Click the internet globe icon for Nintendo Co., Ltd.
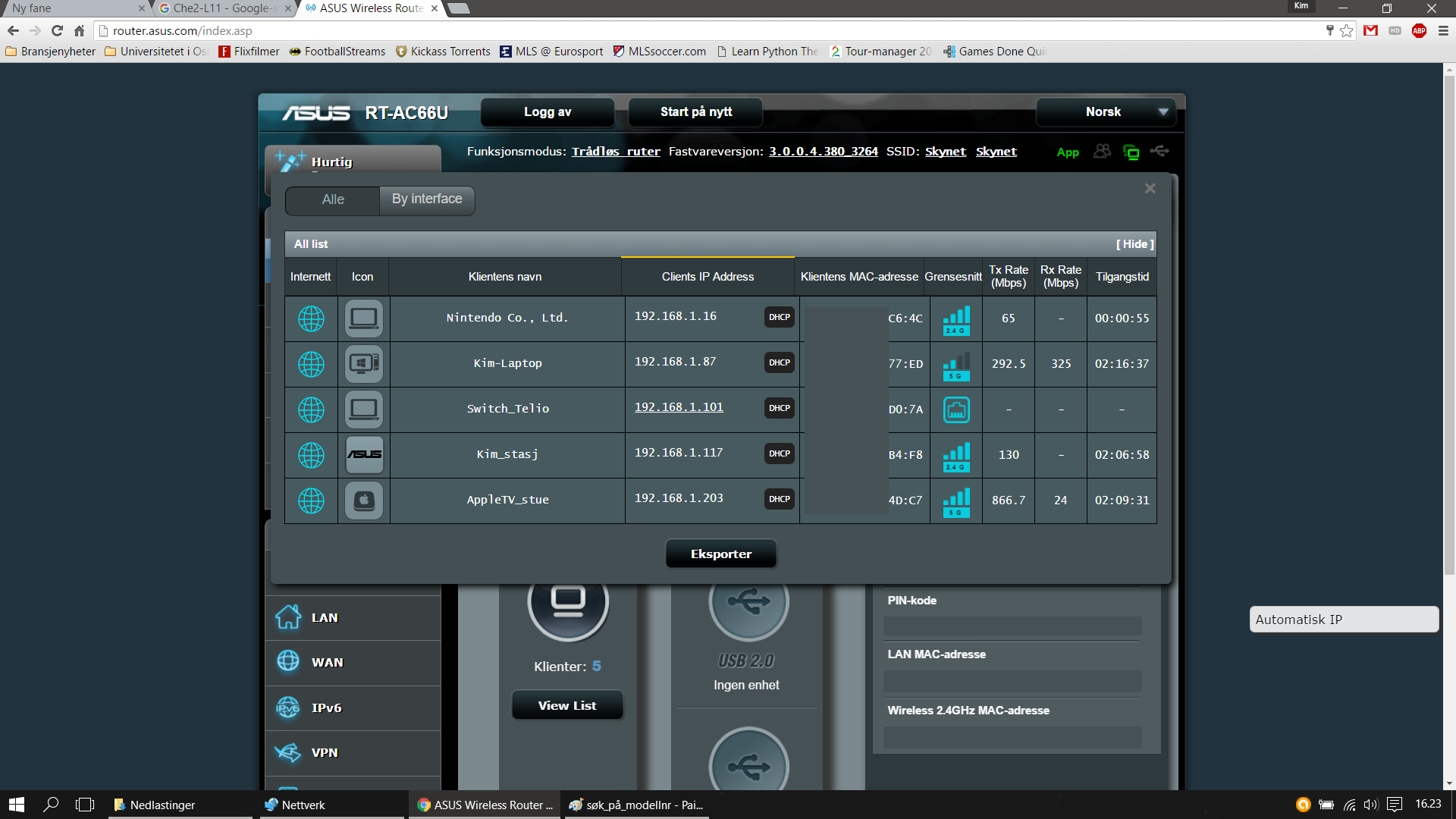The width and height of the screenshot is (1456, 819). (x=311, y=318)
